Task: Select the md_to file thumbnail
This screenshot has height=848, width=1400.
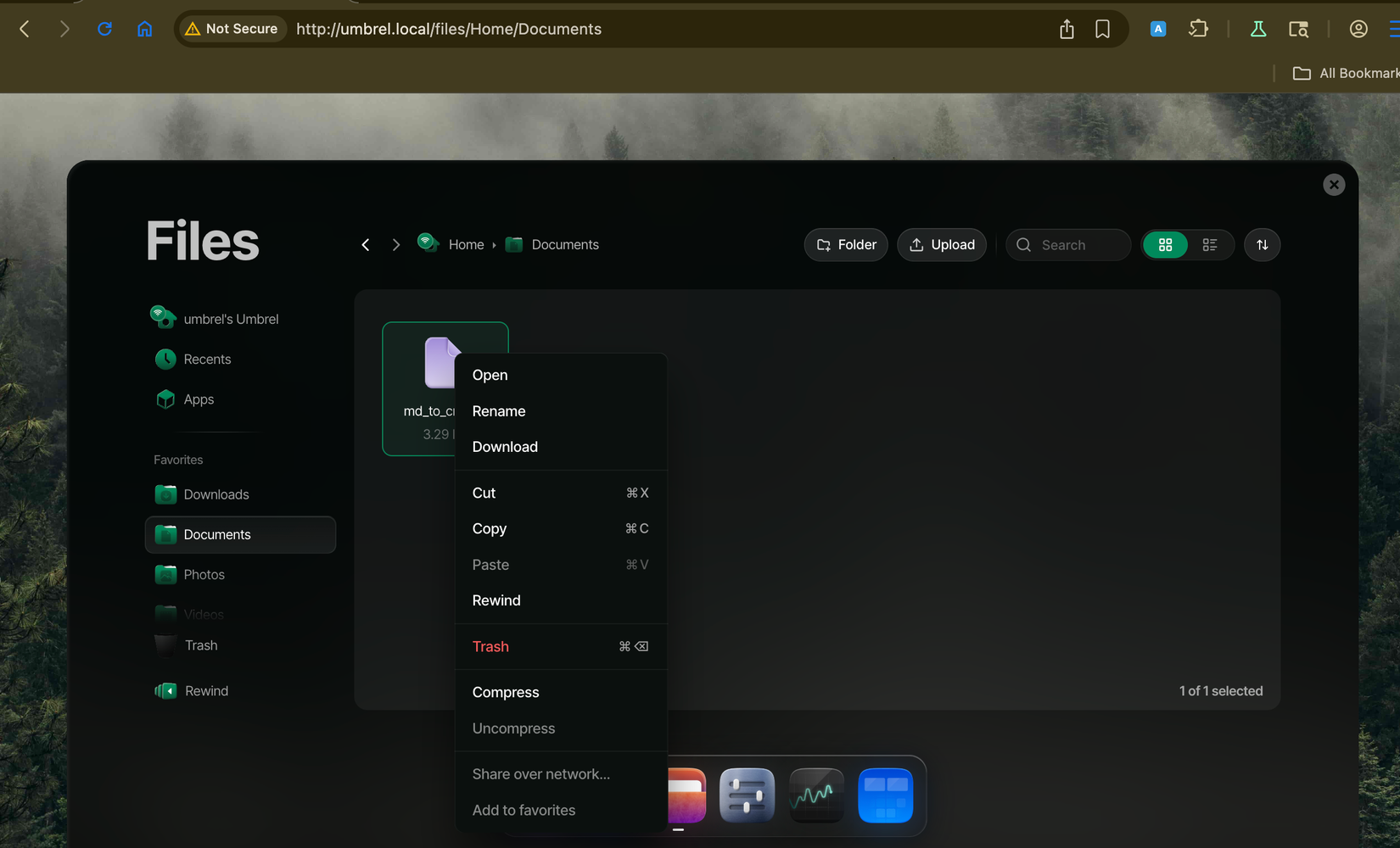Action: 441,362
